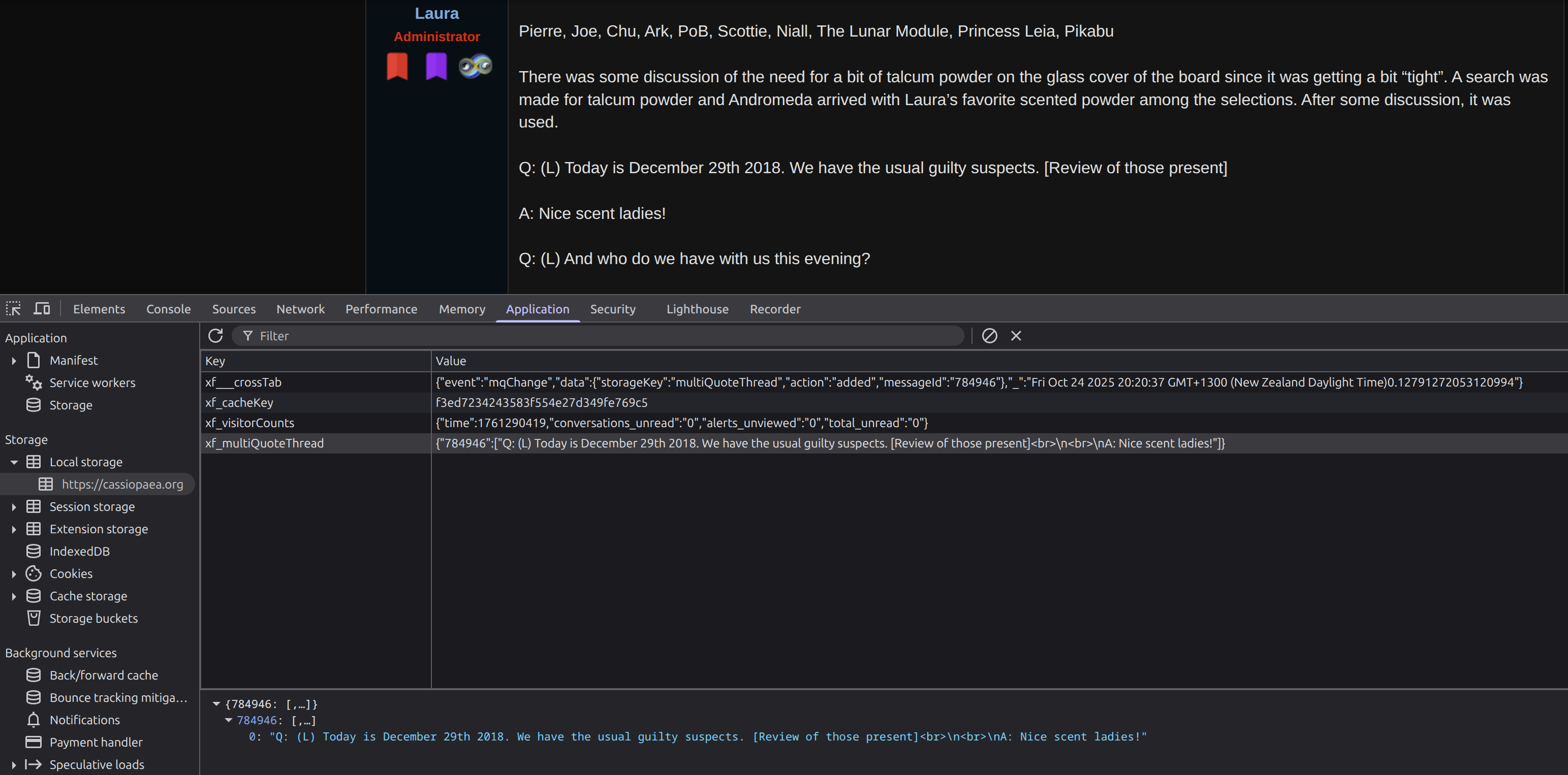Toggle the device toolbar icon

click(41, 308)
